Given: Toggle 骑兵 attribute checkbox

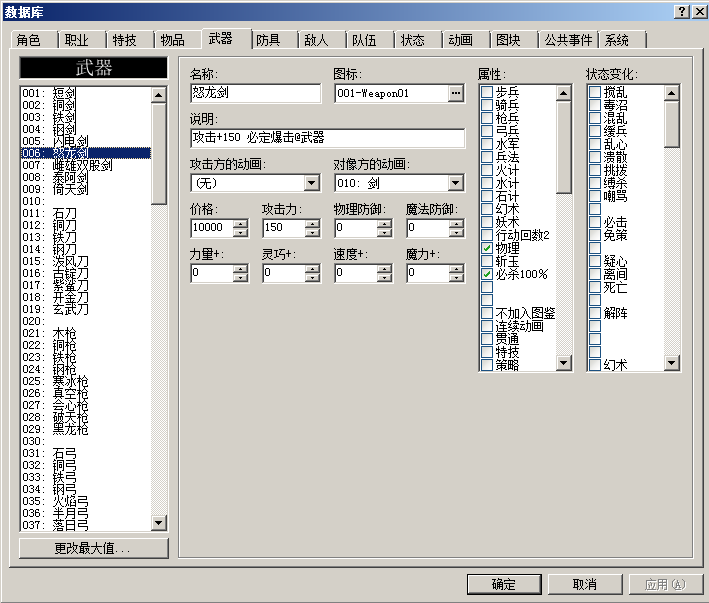Looking at the screenshot, I should pyautogui.click(x=487, y=105).
